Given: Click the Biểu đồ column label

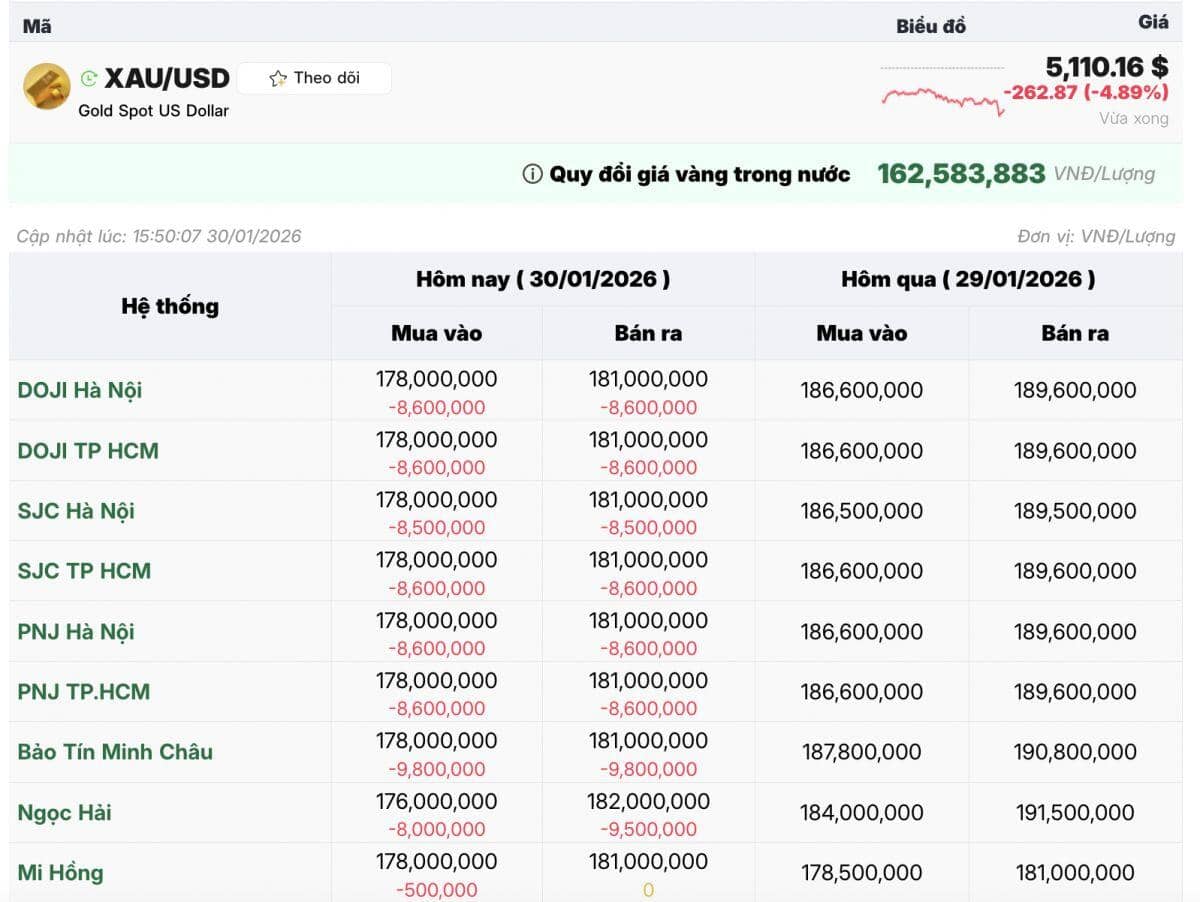Looking at the screenshot, I should [x=931, y=26].
